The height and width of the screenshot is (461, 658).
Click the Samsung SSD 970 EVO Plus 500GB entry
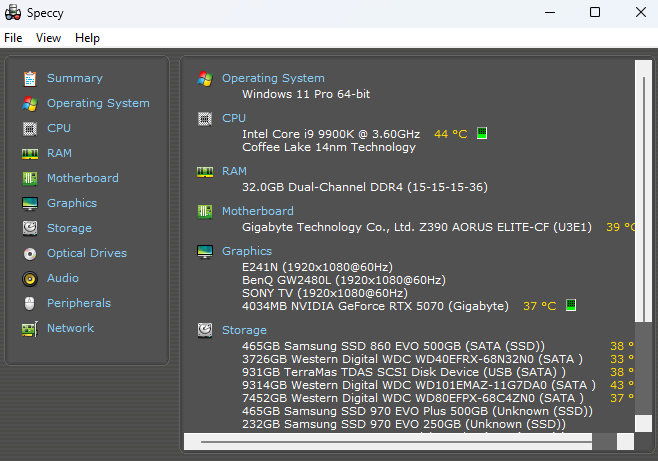pyautogui.click(x=418, y=411)
